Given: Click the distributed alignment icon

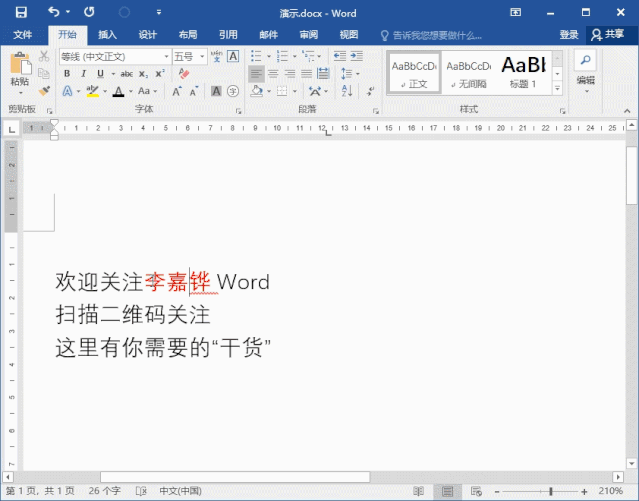Looking at the screenshot, I should 323,74.
